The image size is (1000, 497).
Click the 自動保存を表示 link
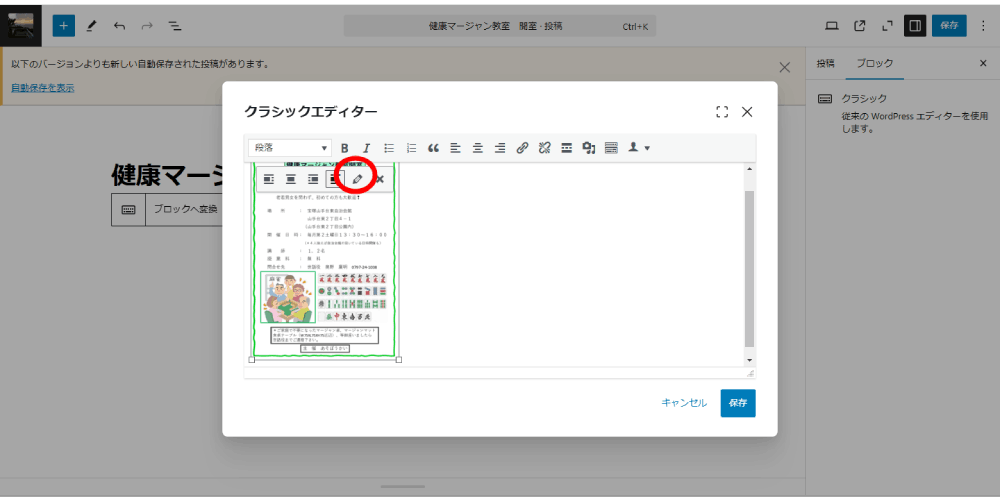42,88
